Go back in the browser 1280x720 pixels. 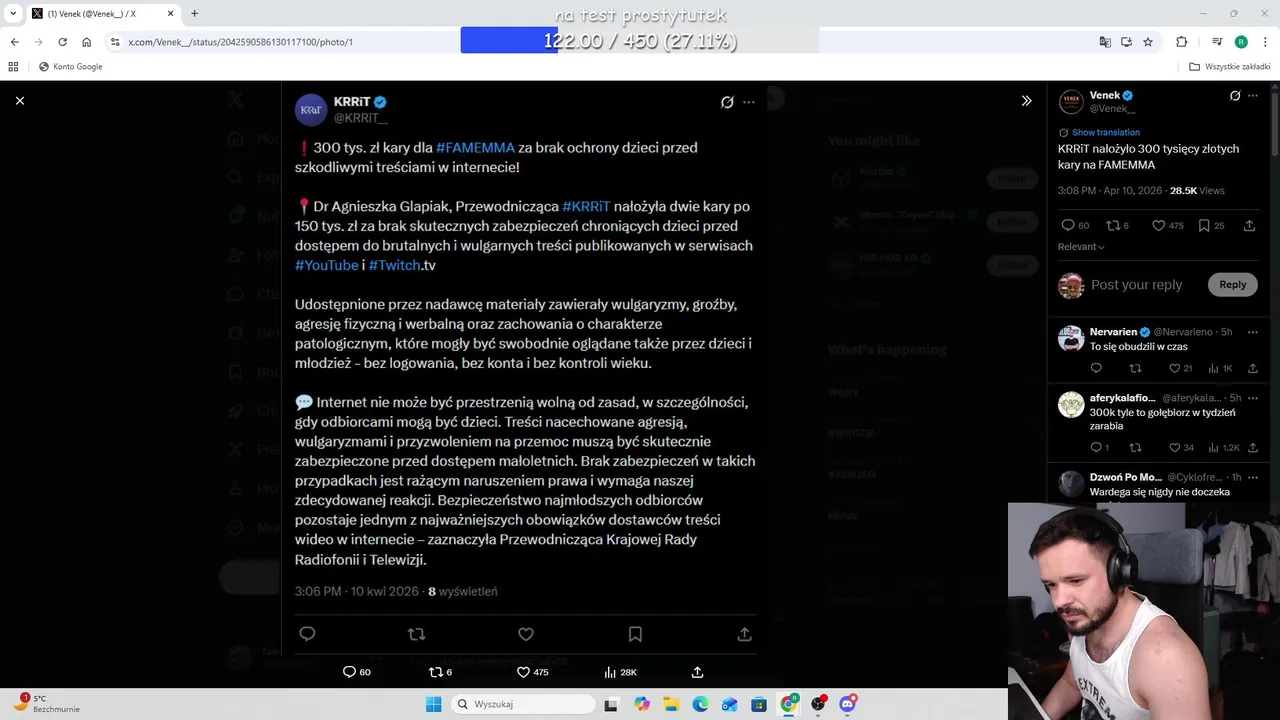coord(14,42)
